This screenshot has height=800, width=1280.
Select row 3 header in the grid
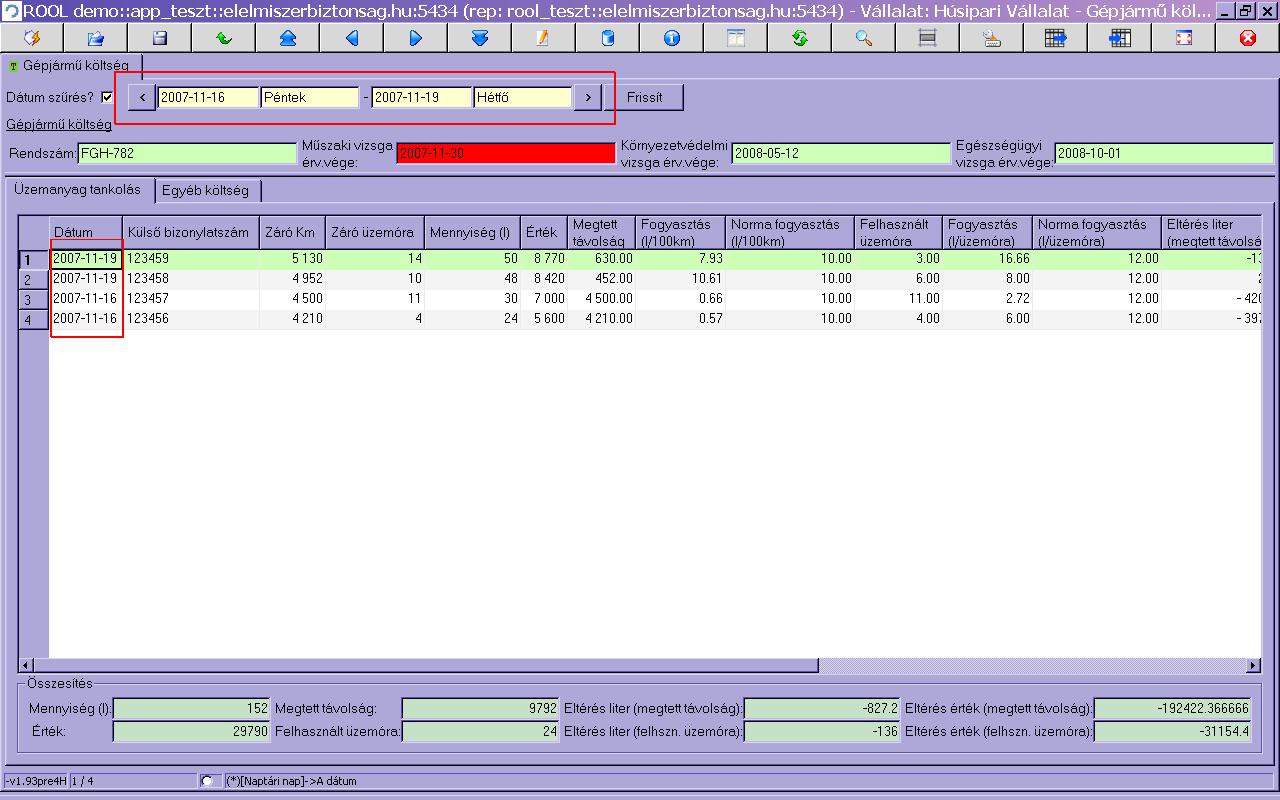click(x=34, y=299)
